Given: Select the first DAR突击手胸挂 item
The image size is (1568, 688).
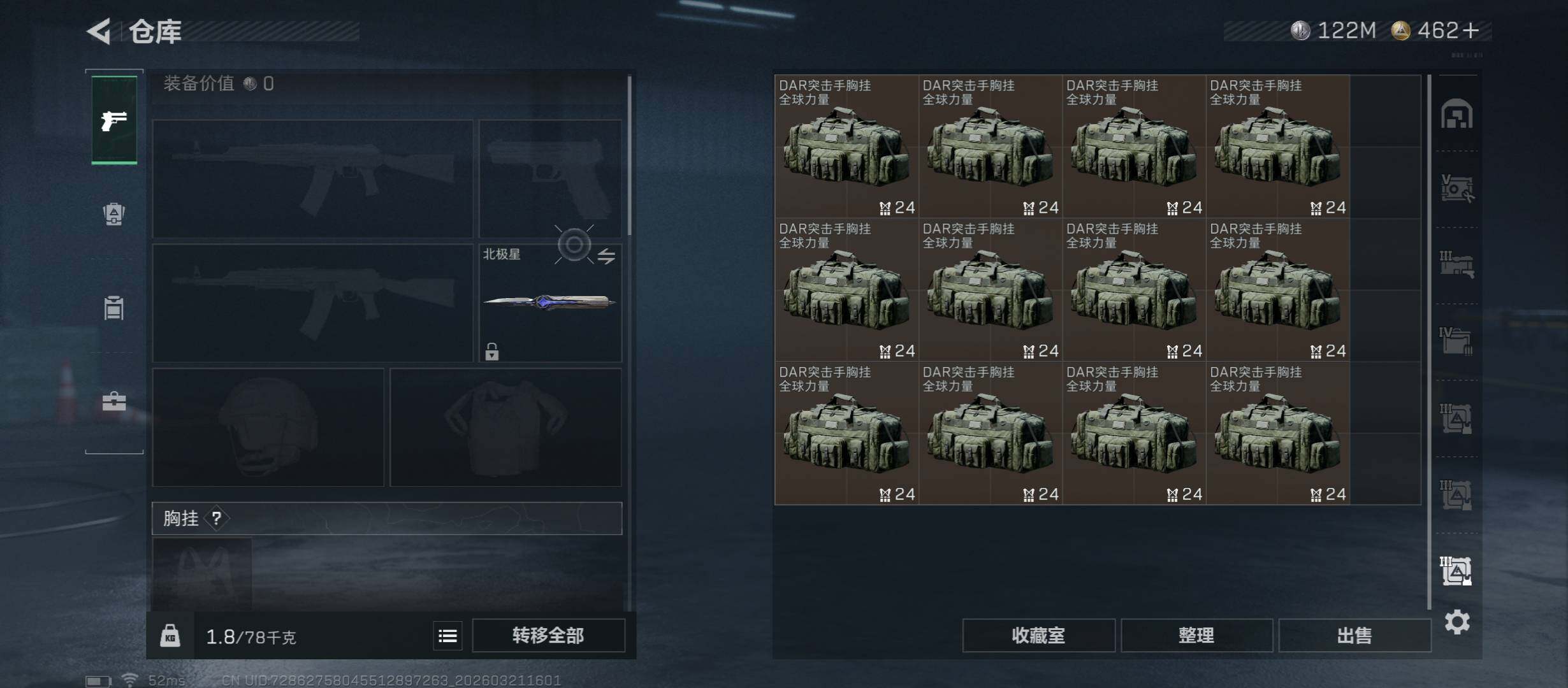Looking at the screenshot, I should (846, 147).
